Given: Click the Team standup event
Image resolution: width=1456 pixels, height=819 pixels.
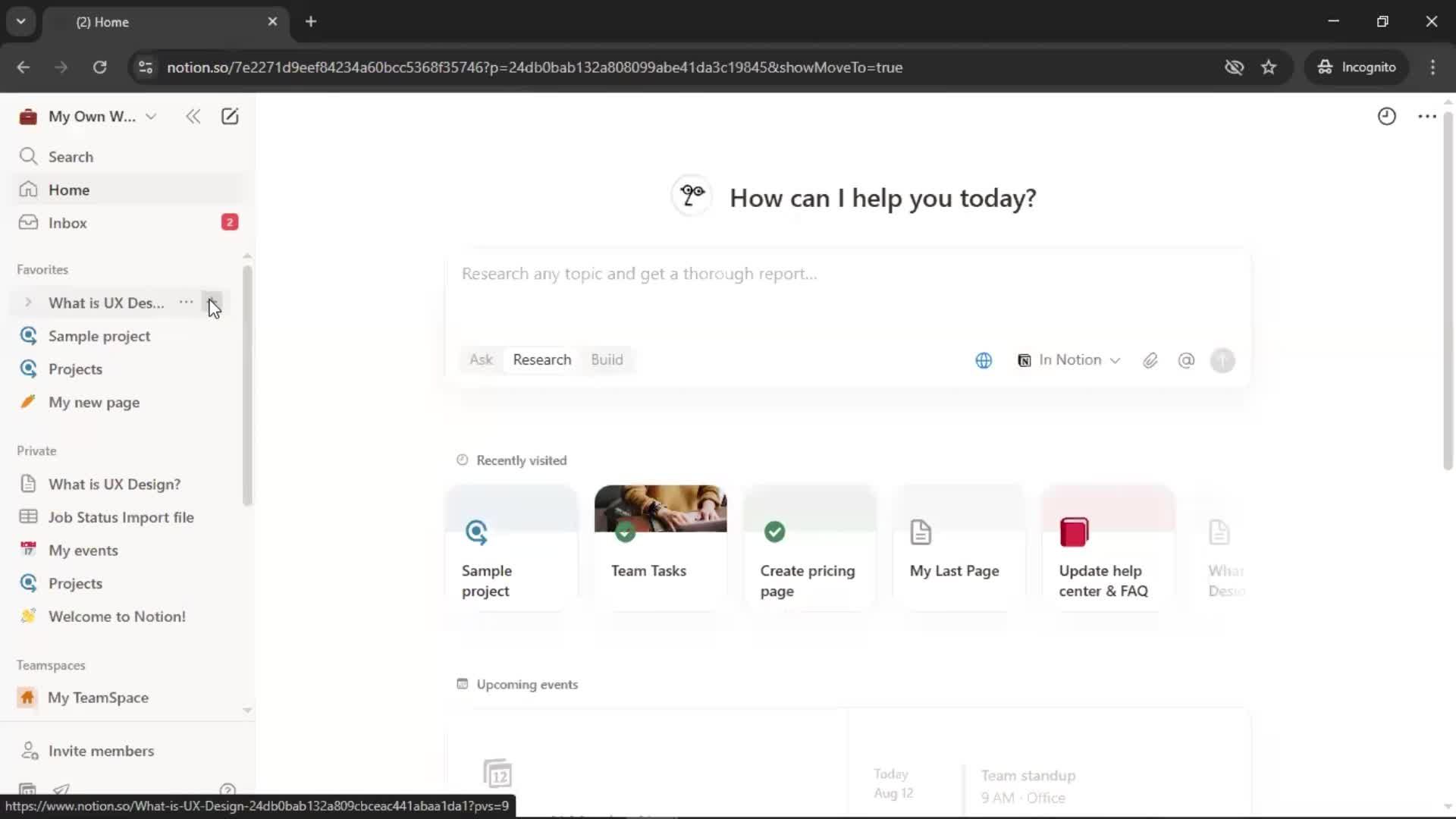Looking at the screenshot, I should coord(1028,786).
